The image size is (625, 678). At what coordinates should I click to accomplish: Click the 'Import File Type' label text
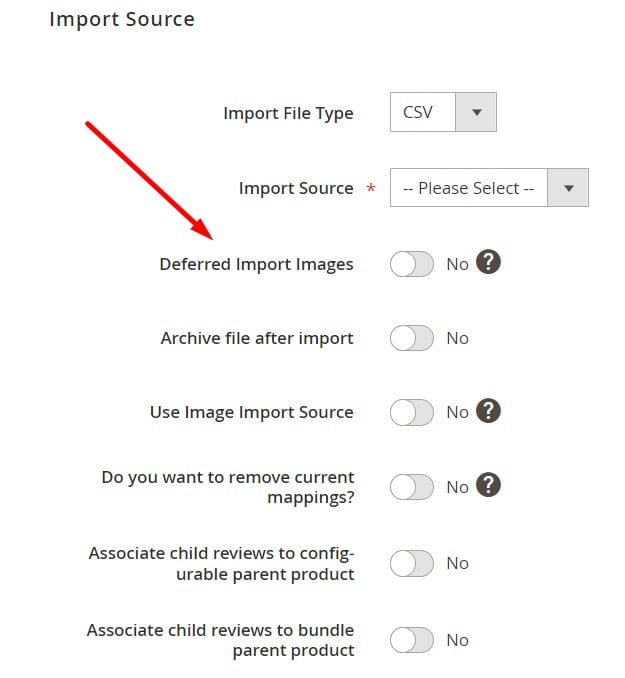(x=288, y=113)
